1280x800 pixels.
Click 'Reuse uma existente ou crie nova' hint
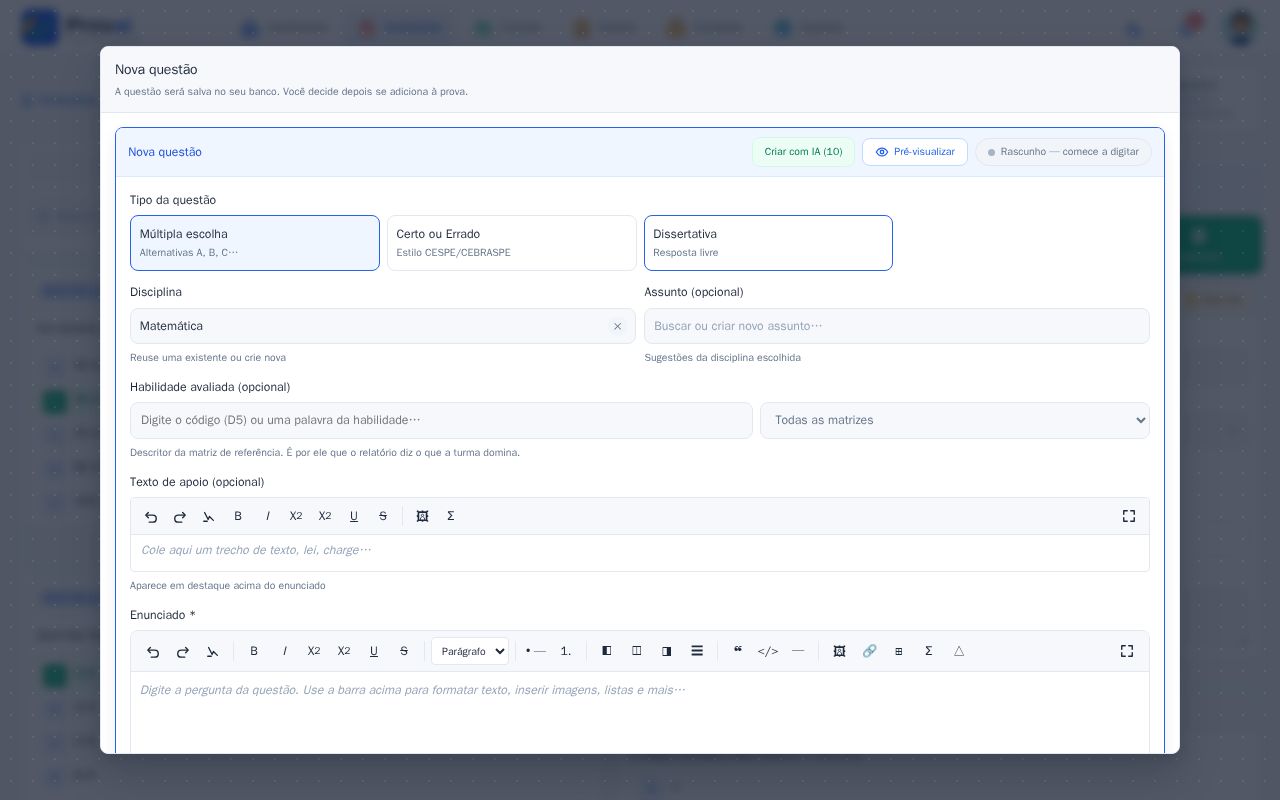tap(208, 357)
